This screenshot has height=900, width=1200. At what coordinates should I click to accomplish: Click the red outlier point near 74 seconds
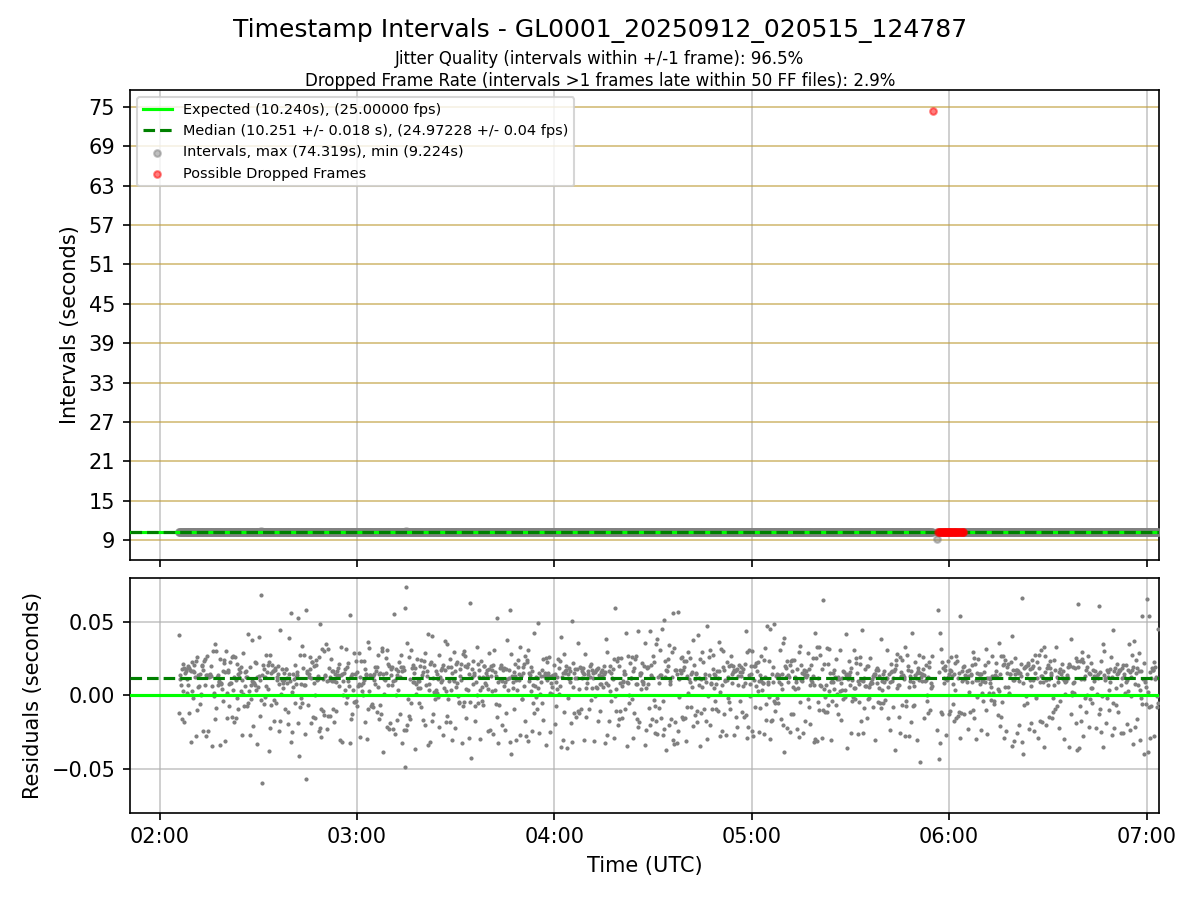tap(933, 111)
